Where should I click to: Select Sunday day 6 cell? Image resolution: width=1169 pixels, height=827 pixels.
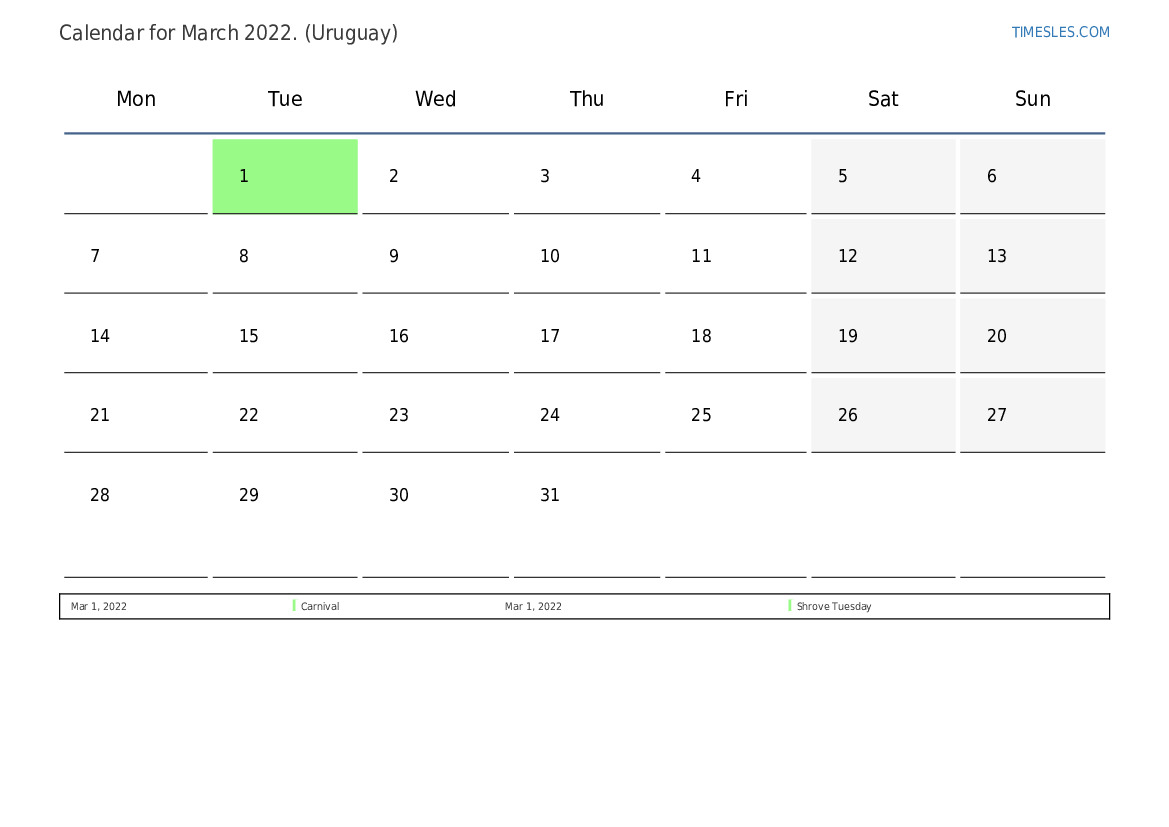point(1033,176)
